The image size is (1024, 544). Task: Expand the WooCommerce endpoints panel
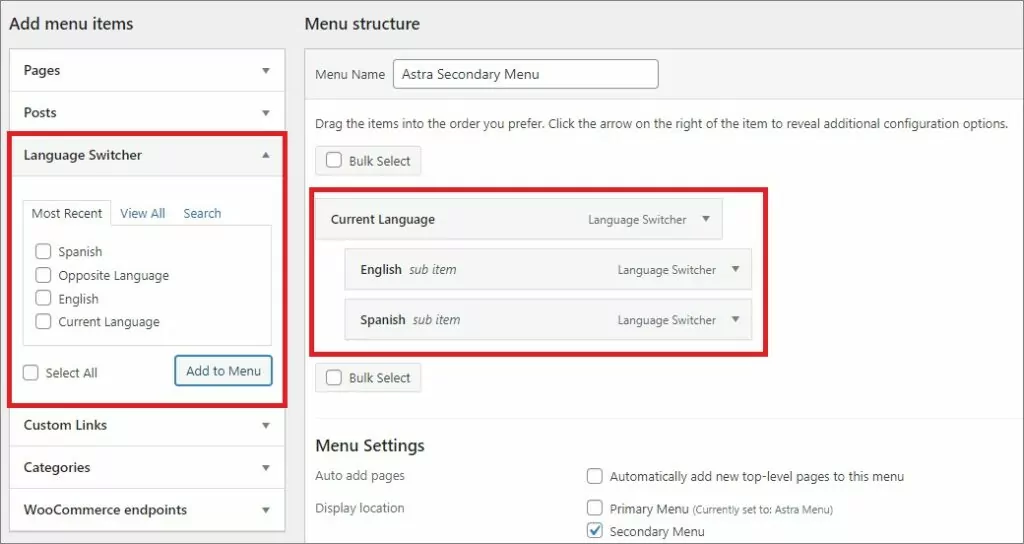click(x=265, y=510)
